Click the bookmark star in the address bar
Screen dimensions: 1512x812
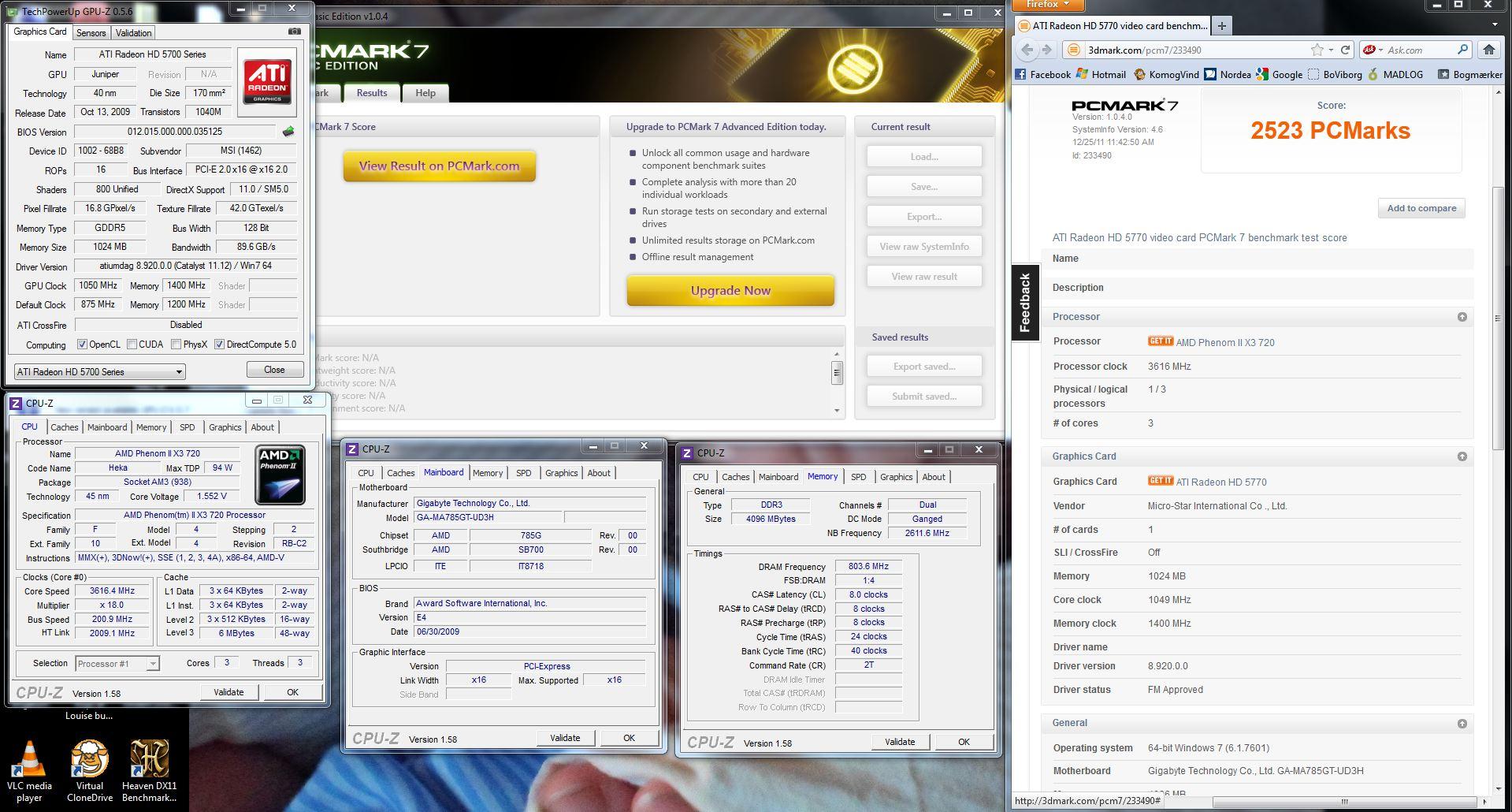(x=1317, y=50)
